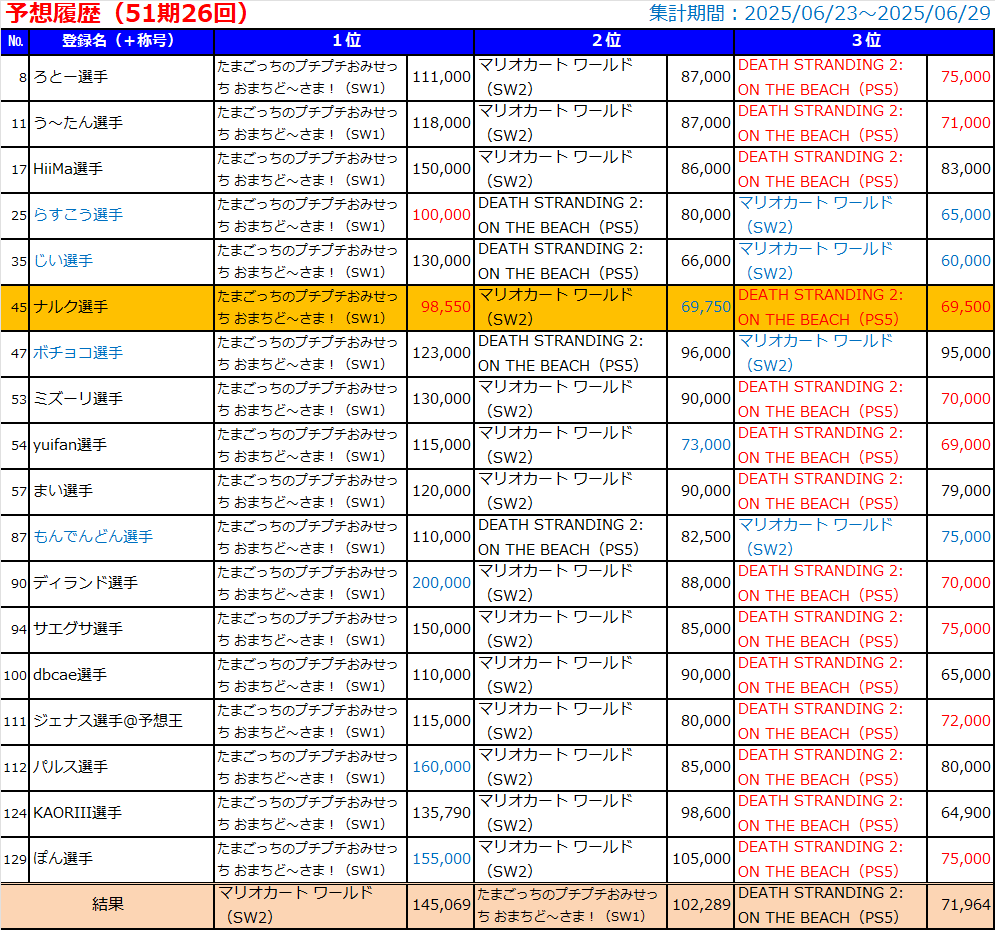Screen dimensions: 995x930
Task: Select player name HiiMa選手
Action: [68, 169]
